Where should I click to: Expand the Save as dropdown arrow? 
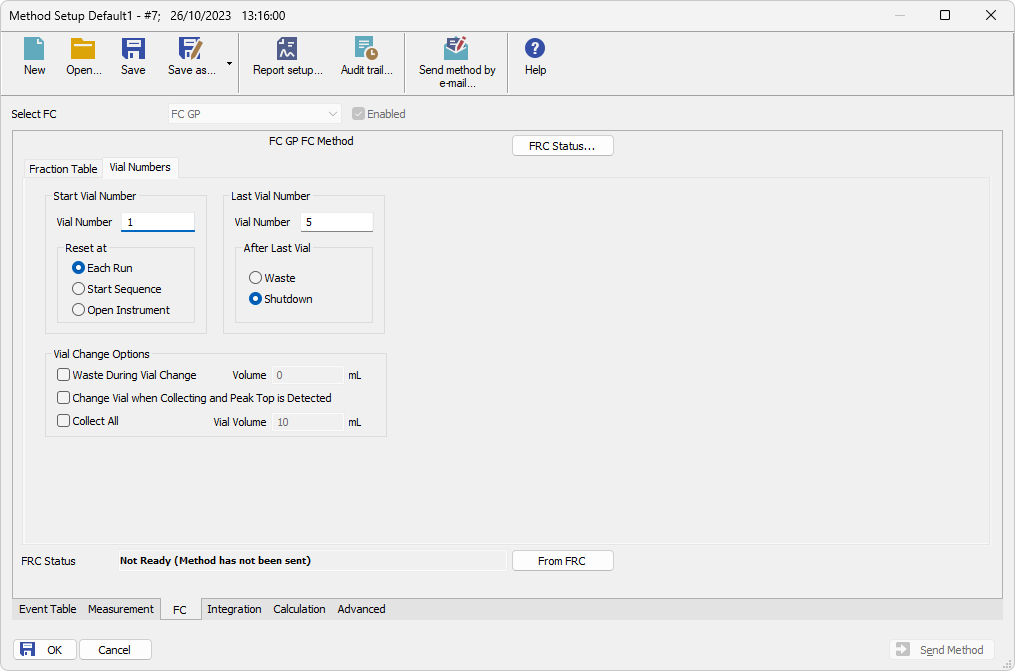click(x=229, y=63)
